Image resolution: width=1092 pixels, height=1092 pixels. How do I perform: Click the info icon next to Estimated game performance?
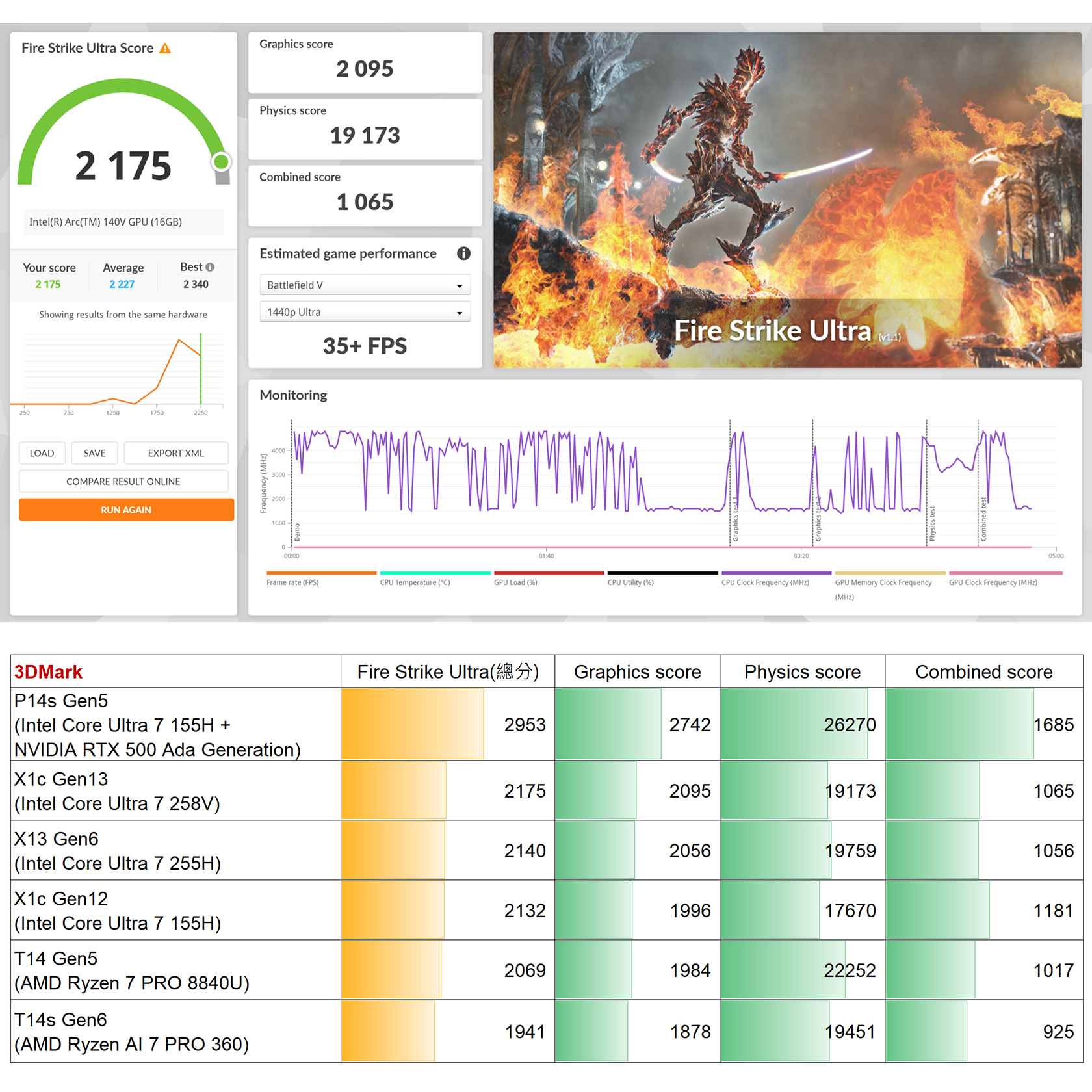point(463,253)
